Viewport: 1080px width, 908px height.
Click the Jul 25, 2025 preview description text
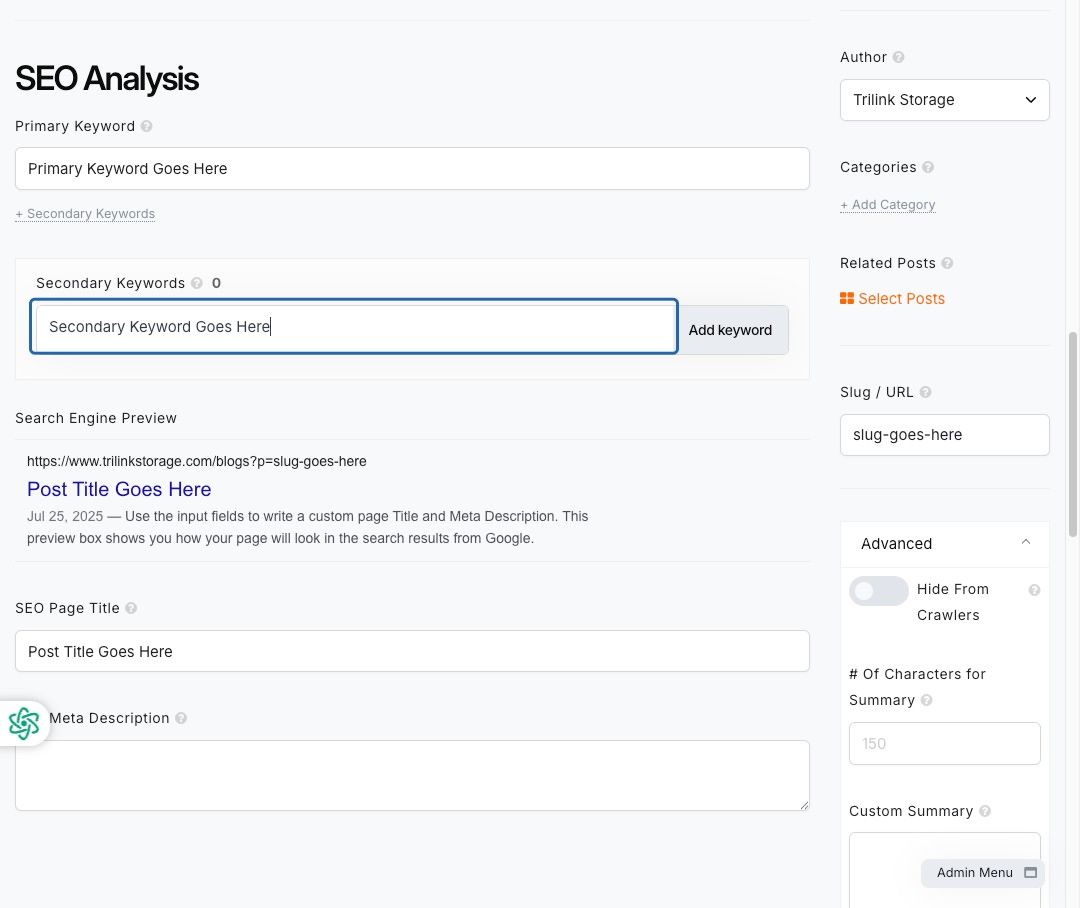[x=307, y=527]
